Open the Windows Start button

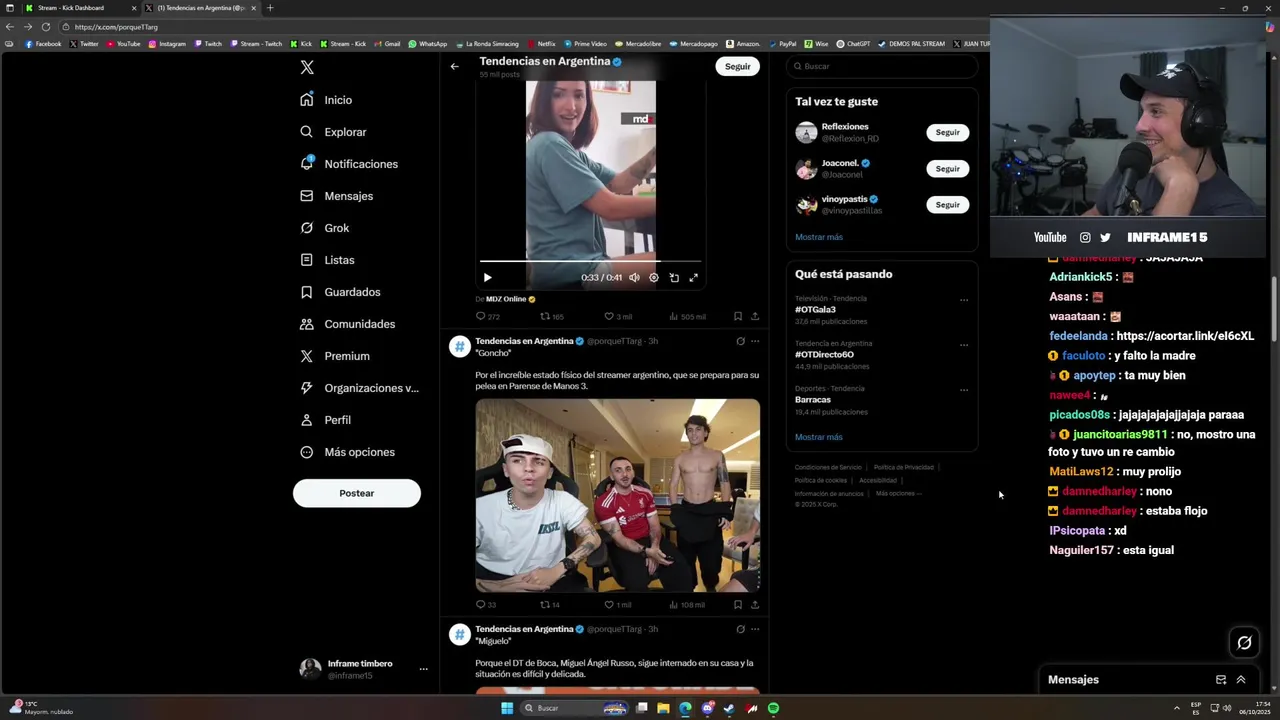click(x=507, y=708)
